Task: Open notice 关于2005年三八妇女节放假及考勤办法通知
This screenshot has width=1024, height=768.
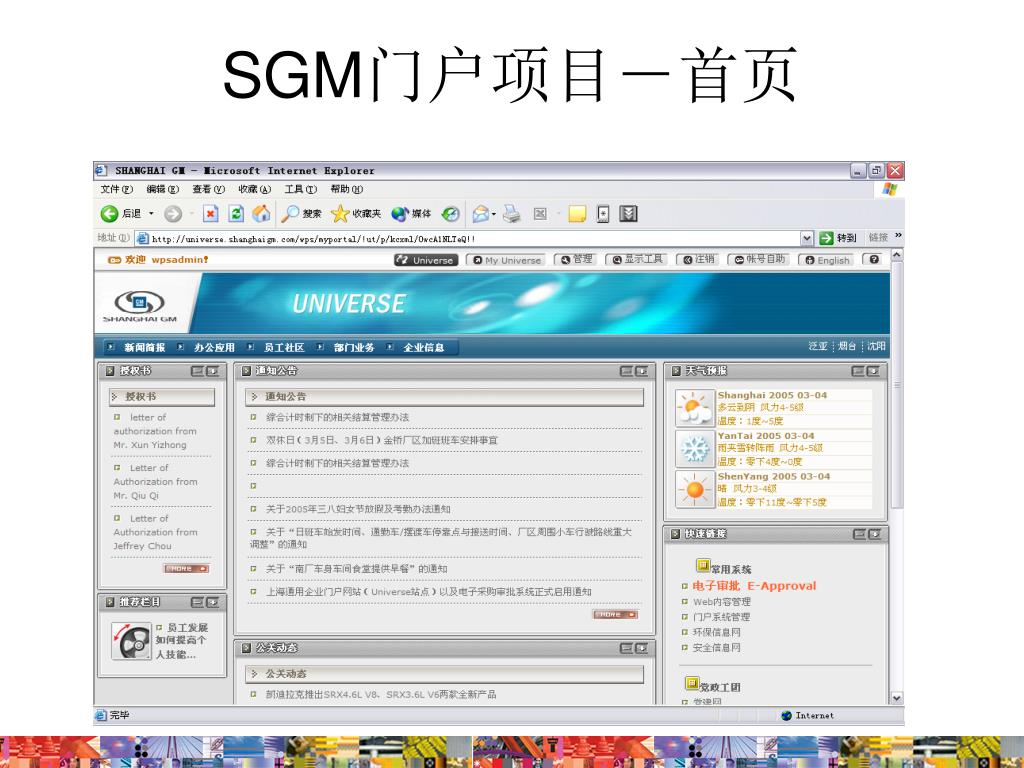Action: (x=358, y=509)
